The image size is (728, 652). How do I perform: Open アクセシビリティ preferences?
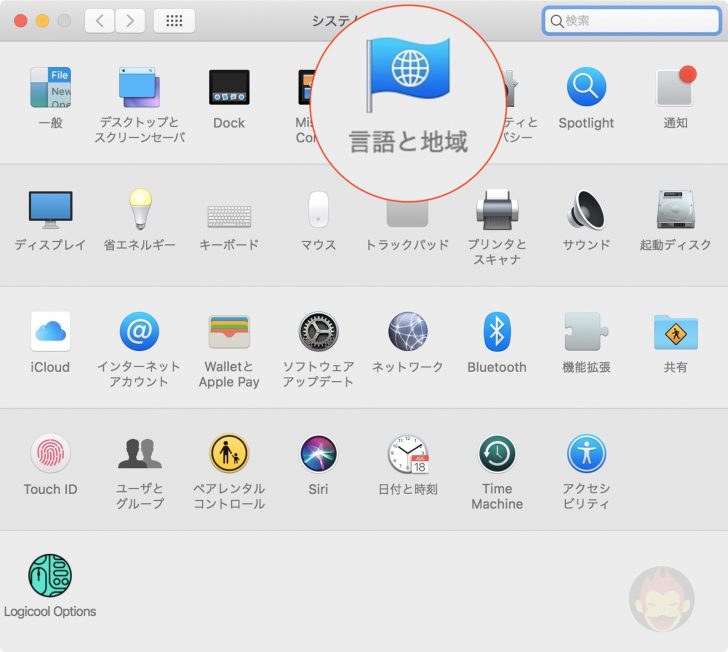[x=586, y=454]
